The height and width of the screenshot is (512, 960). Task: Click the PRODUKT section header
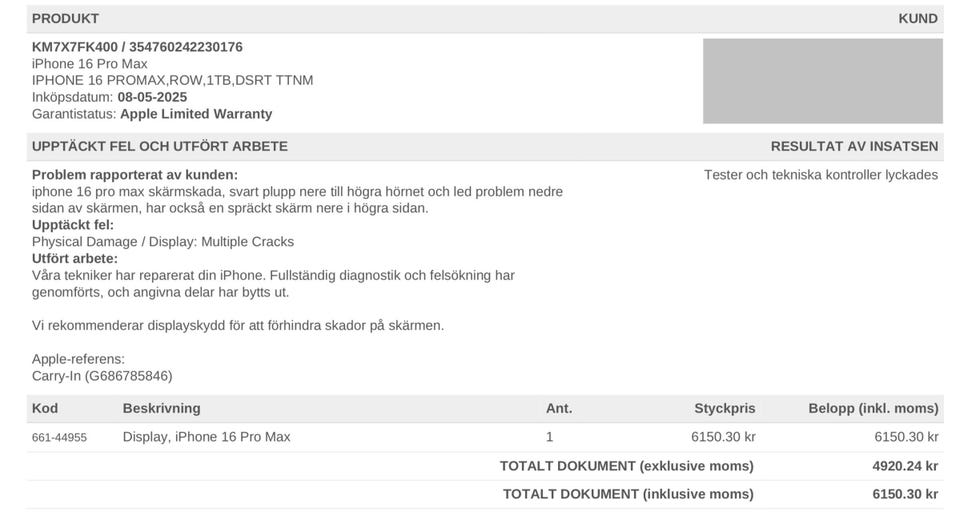(x=65, y=19)
